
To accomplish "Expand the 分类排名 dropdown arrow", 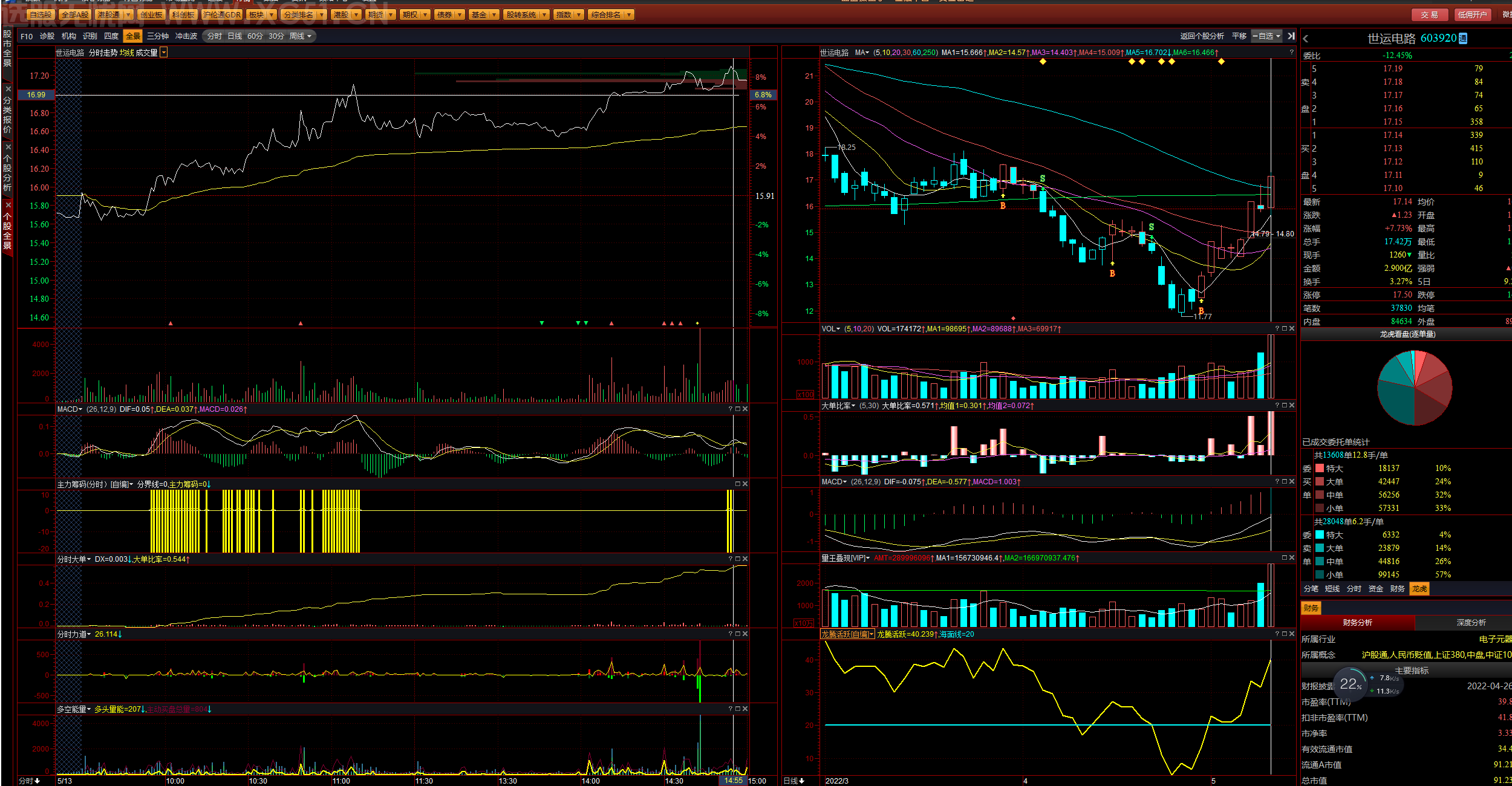I will click(x=321, y=15).
